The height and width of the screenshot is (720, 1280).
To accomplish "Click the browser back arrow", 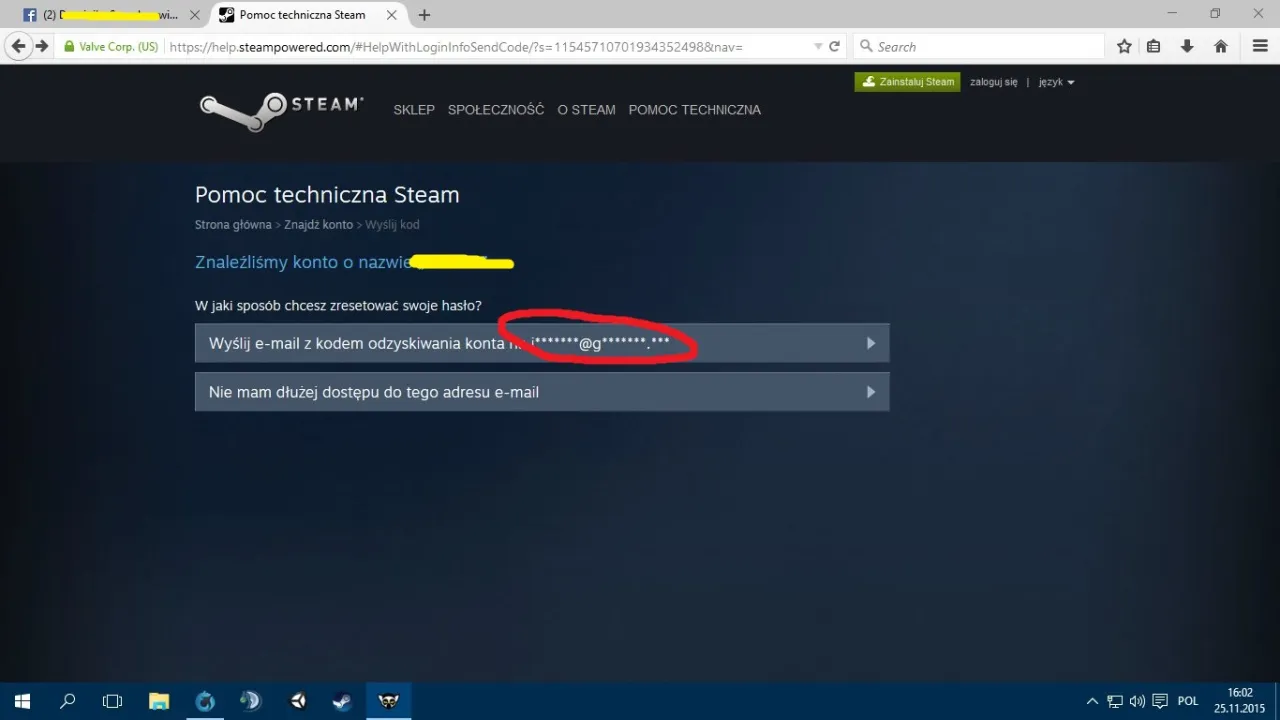I will click(18, 46).
